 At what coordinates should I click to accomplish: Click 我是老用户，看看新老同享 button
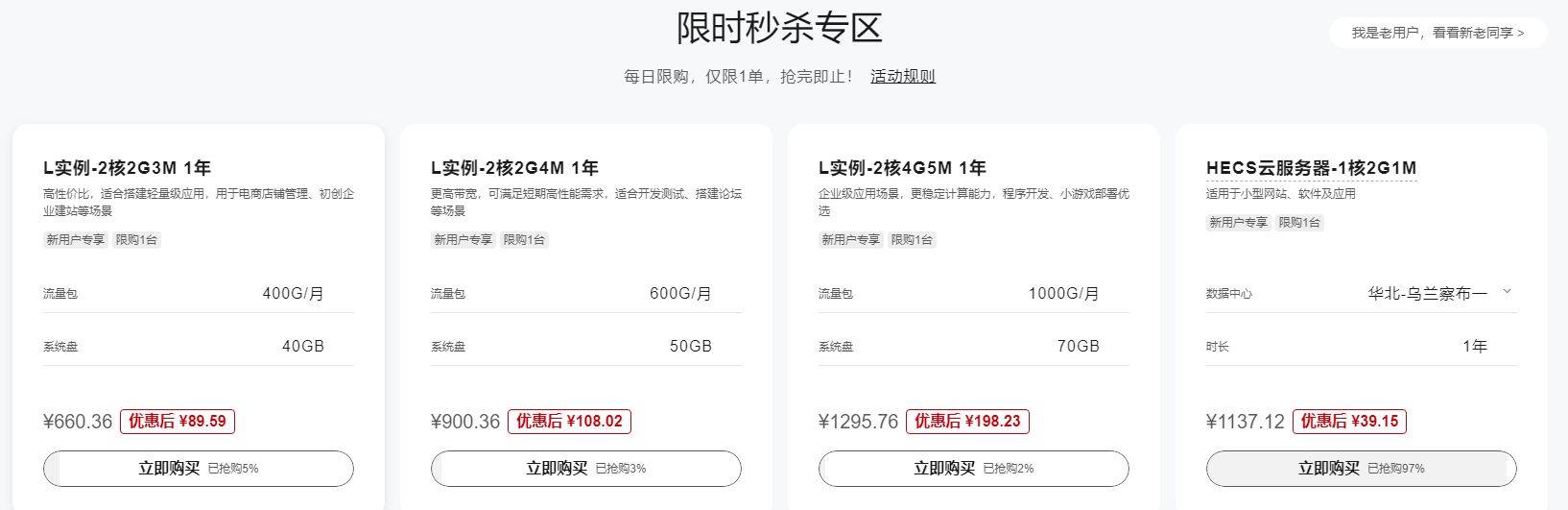[1437, 33]
